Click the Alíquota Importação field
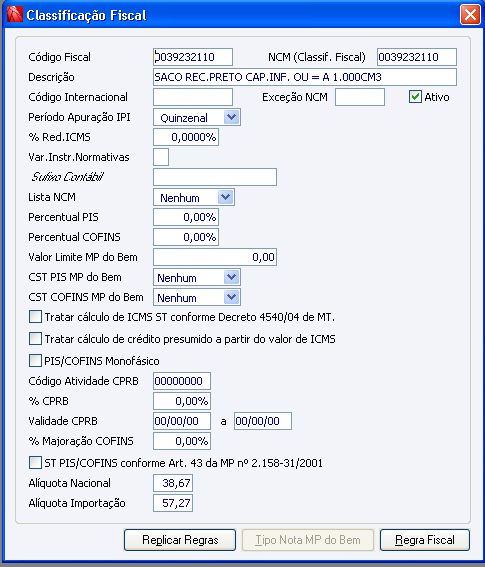Screen dimensions: 485x567 click(173, 503)
